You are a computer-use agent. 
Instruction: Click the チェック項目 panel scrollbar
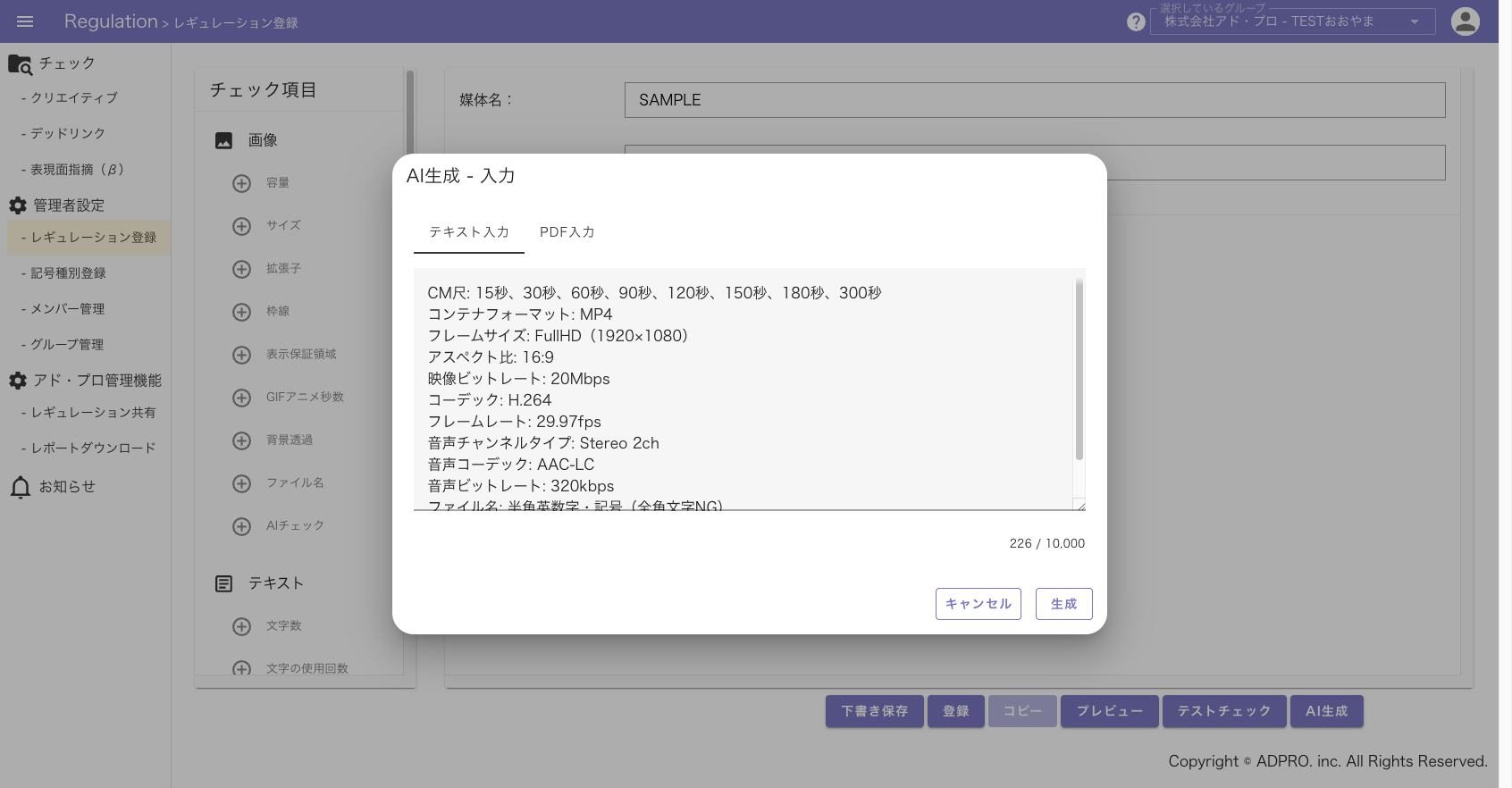point(410,116)
